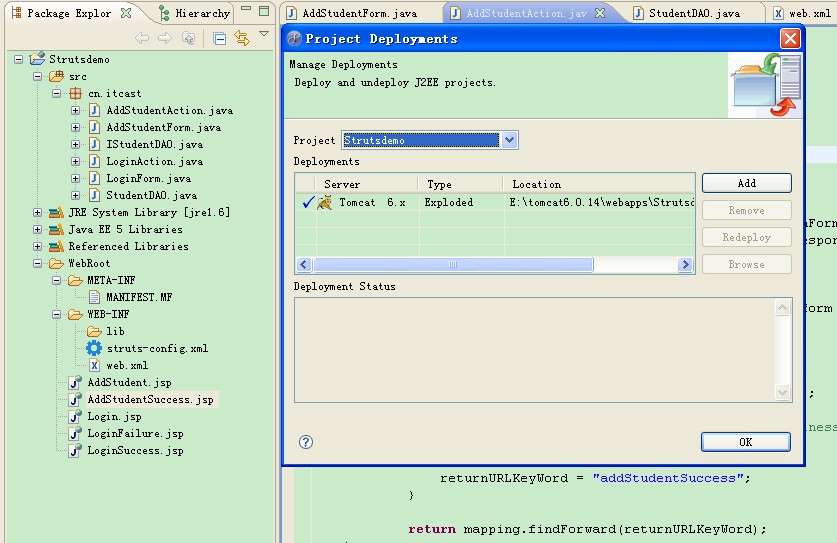Collapse the src folder node
Screen dimensions: 837x543
(x=37, y=76)
